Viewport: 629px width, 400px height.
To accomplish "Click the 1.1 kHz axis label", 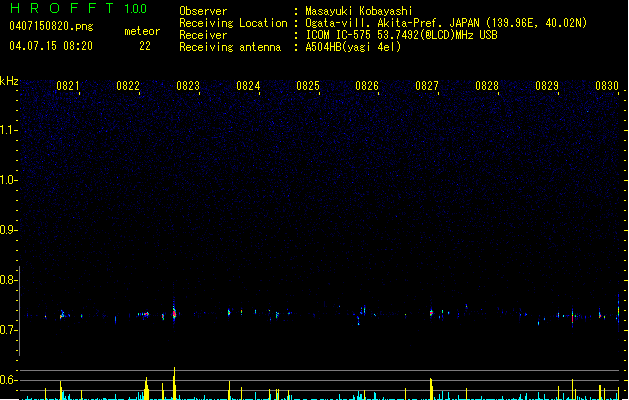I will coord(8,130).
